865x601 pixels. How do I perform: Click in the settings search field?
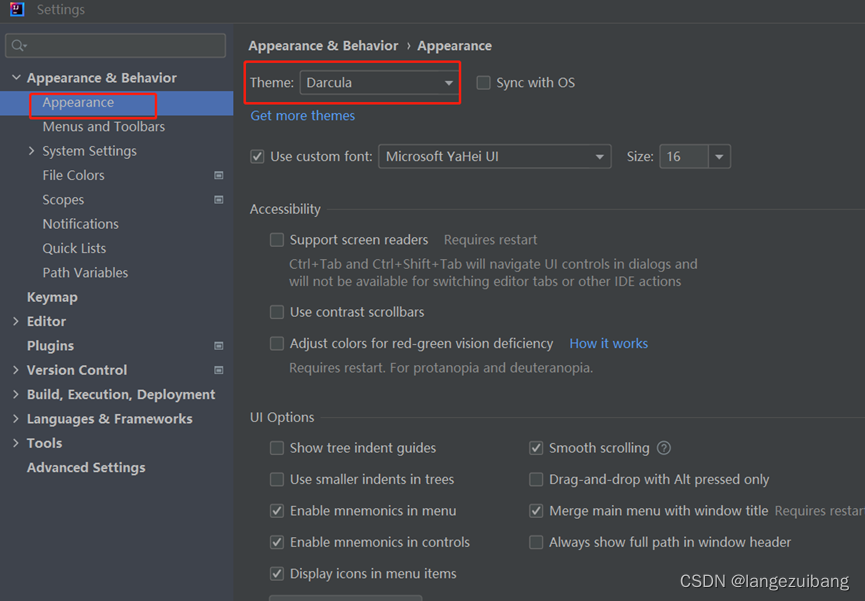pos(115,46)
